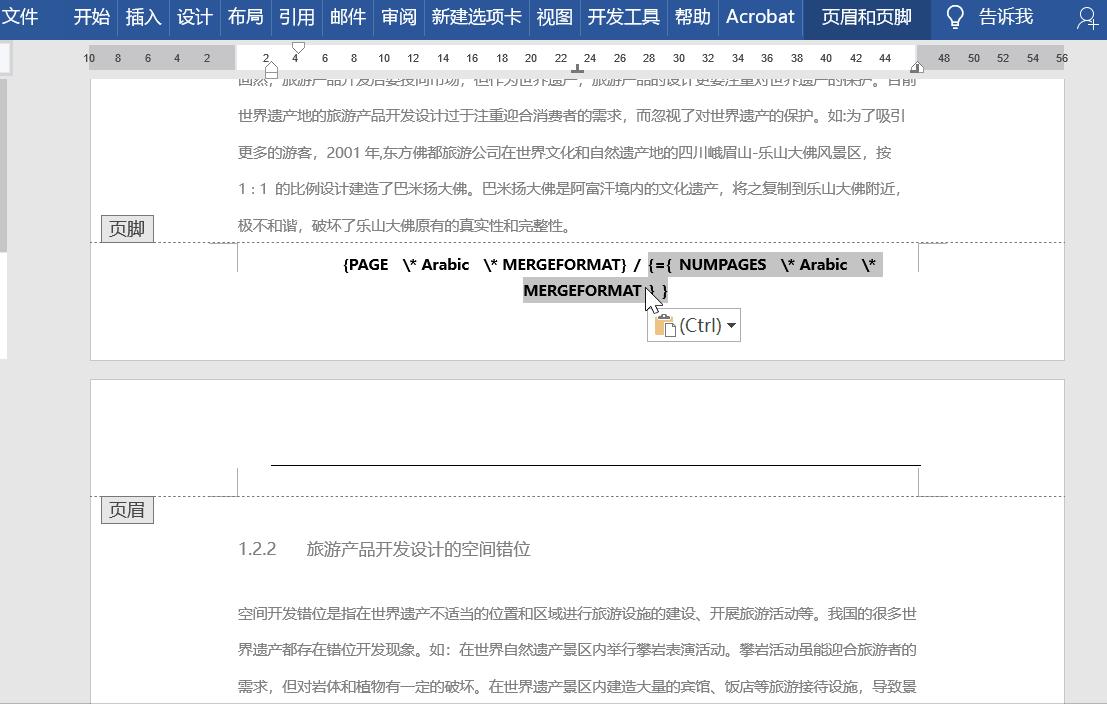Click the 页眉 (Header) tag marker
The image size is (1107, 704).
click(x=127, y=510)
